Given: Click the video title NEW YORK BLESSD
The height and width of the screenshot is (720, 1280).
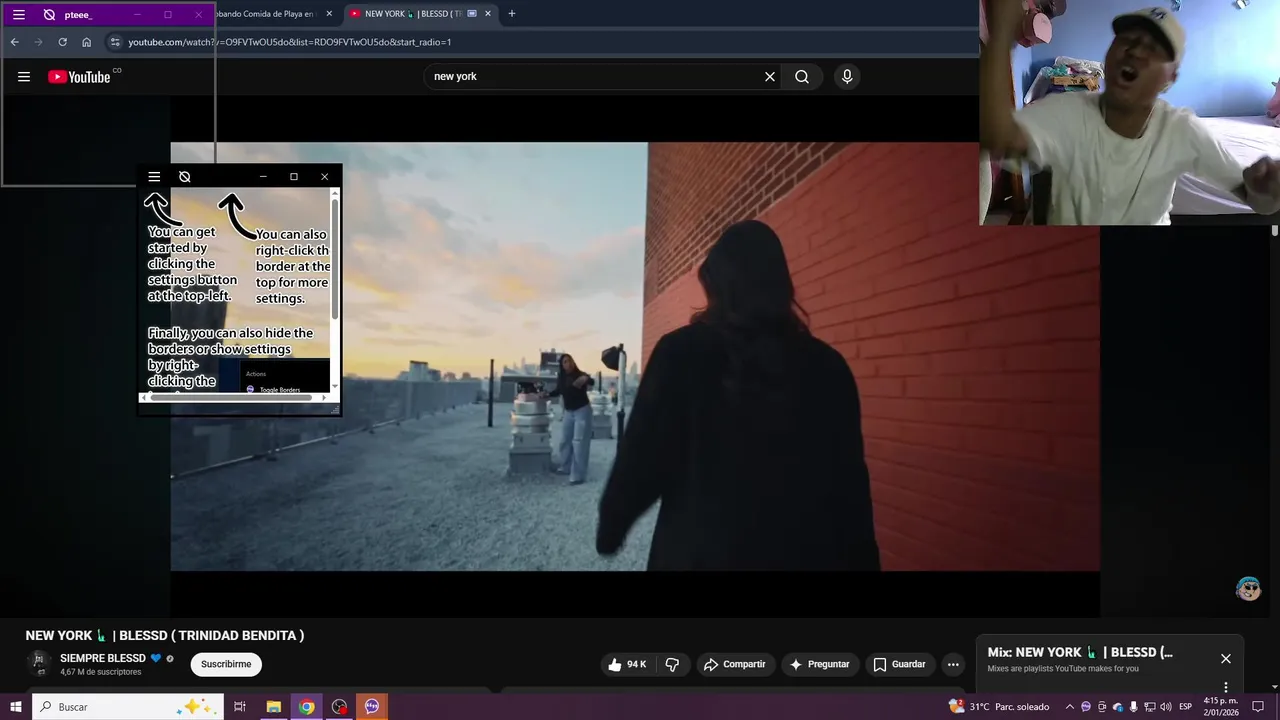Looking at the screenshot, I should coord(165,635).
